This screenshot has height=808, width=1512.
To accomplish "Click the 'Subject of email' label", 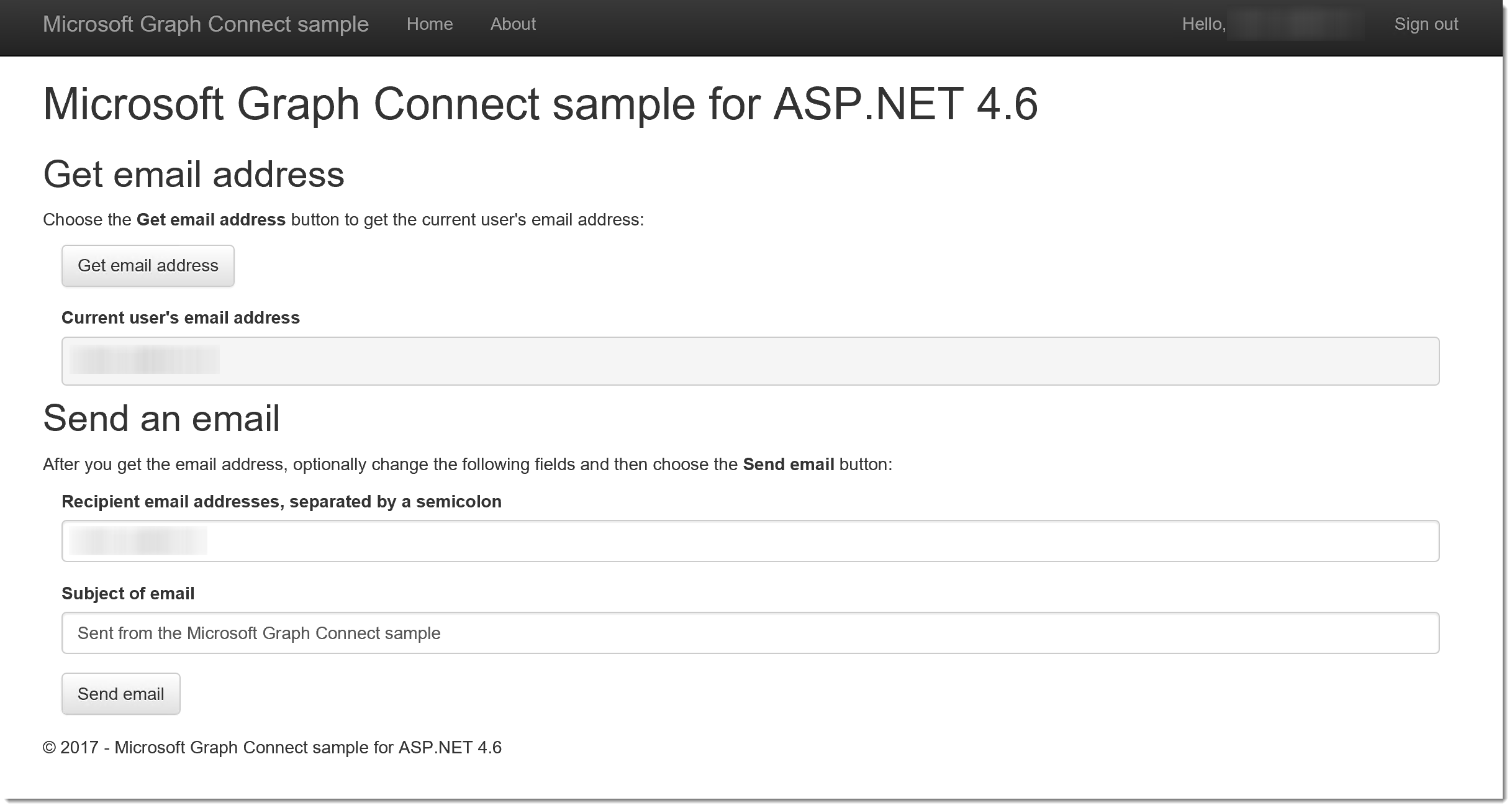I will tap(128, 594).
